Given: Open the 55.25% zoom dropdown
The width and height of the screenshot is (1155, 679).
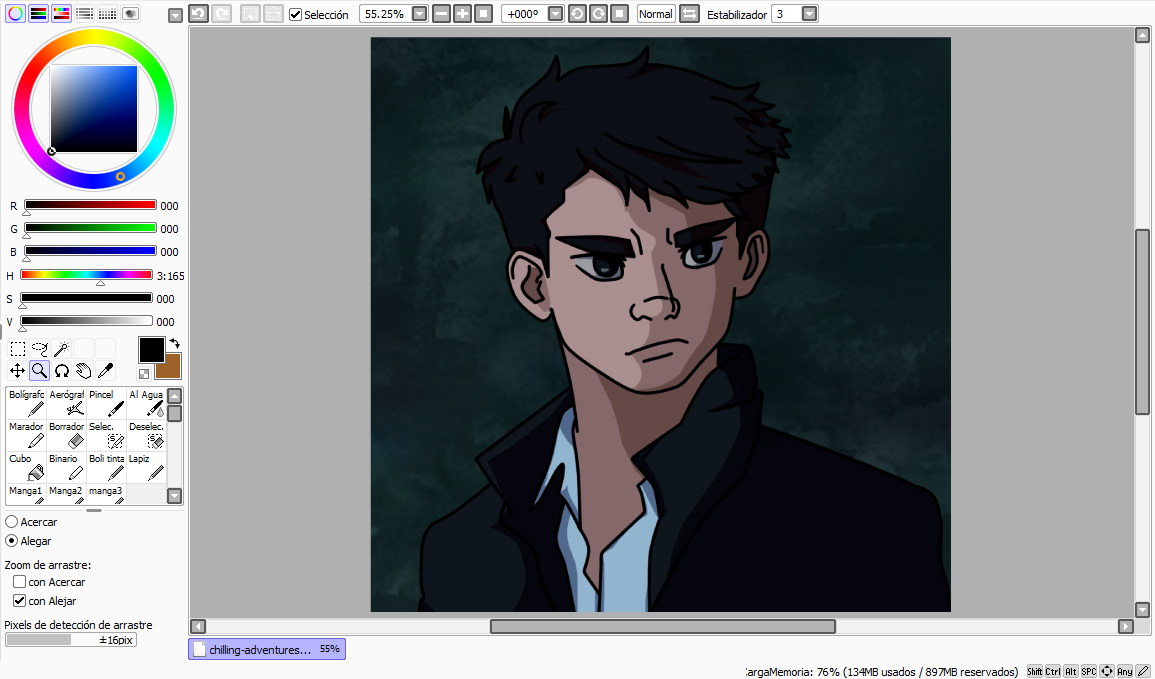Looking at the screenshot, I should coord(419,14).
